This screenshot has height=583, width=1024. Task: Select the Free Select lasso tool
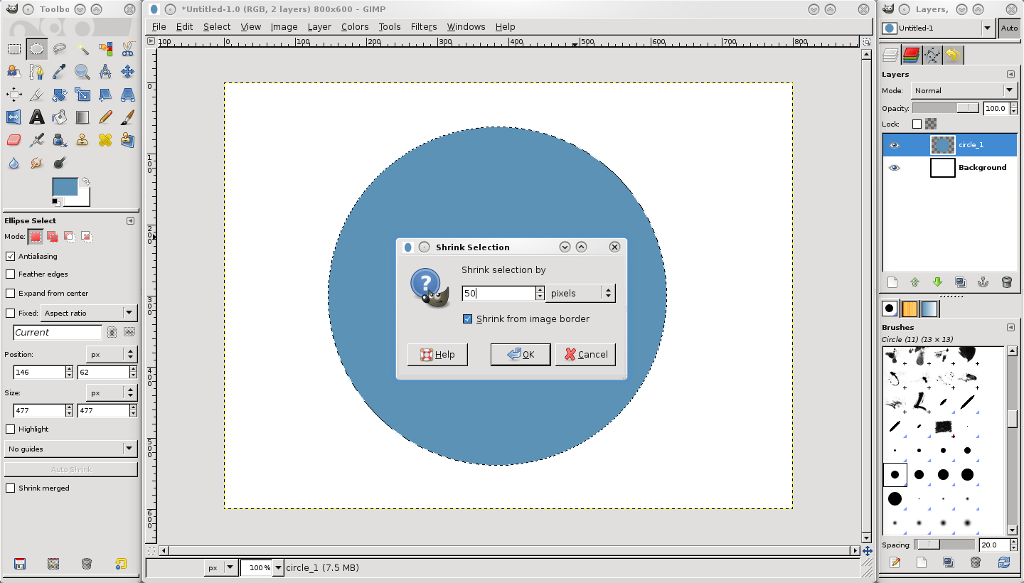[x=59, y=49]
